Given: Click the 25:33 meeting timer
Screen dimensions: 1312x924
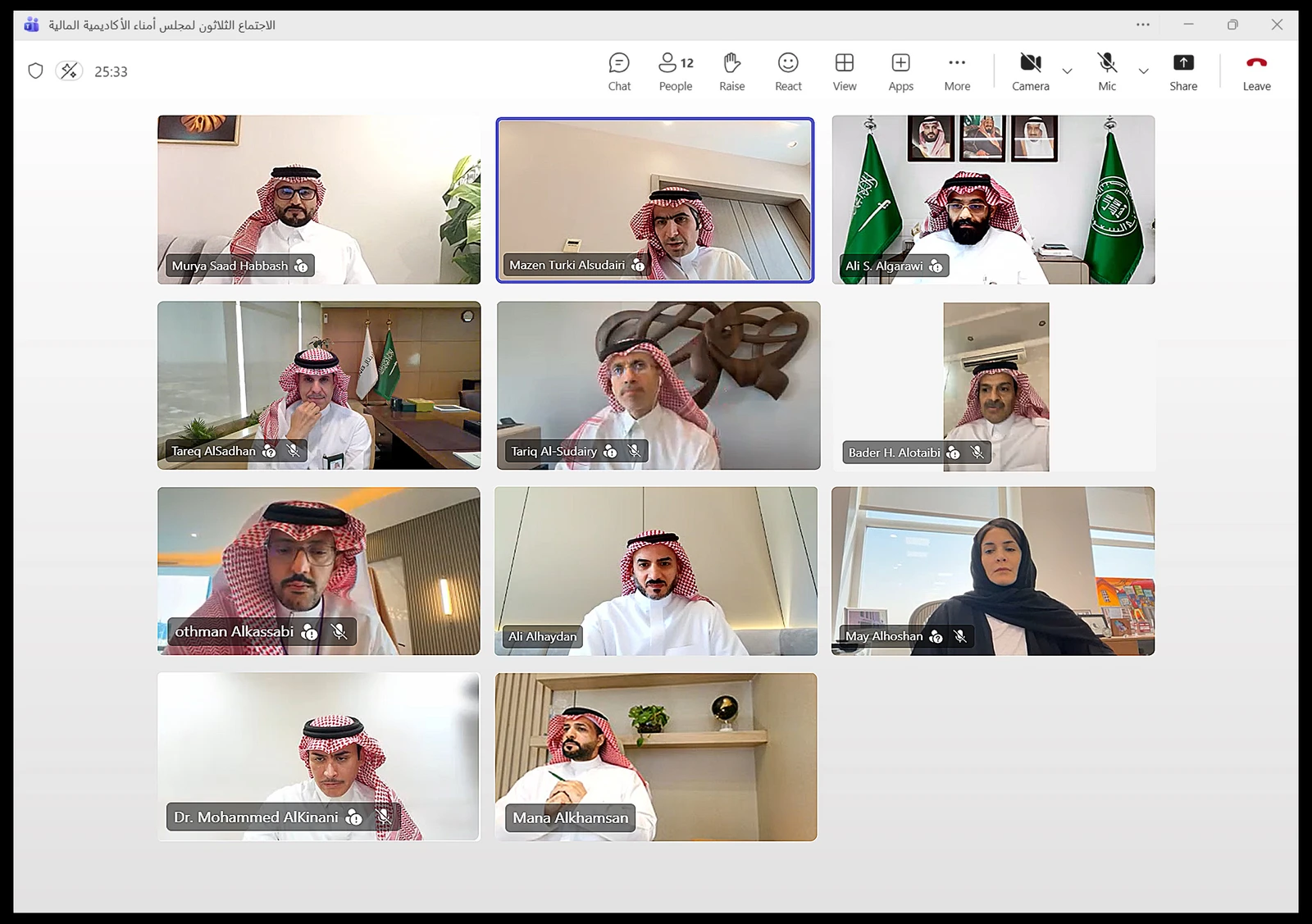Looking at the screenshot, I should (111, 71).
